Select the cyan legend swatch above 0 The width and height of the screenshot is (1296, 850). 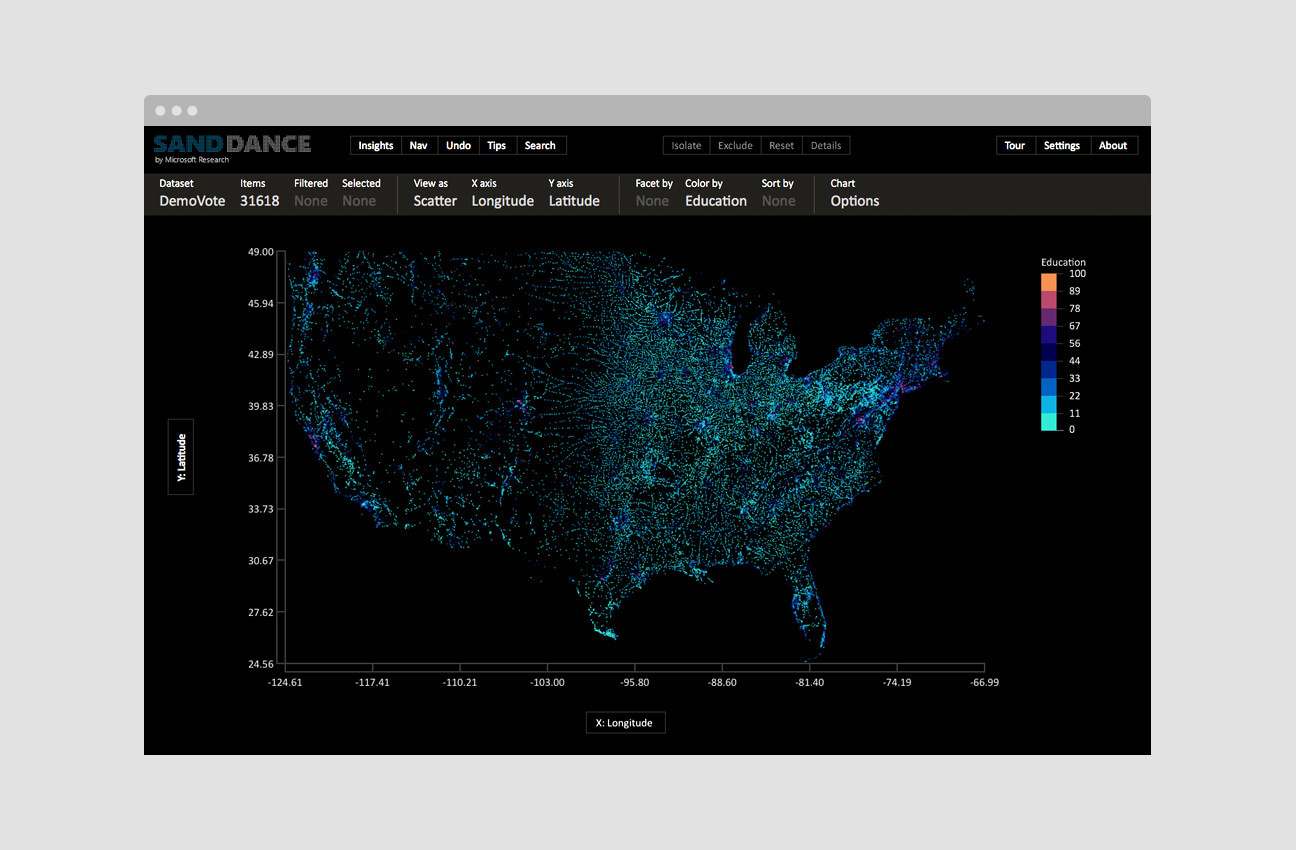(1049, 422)
